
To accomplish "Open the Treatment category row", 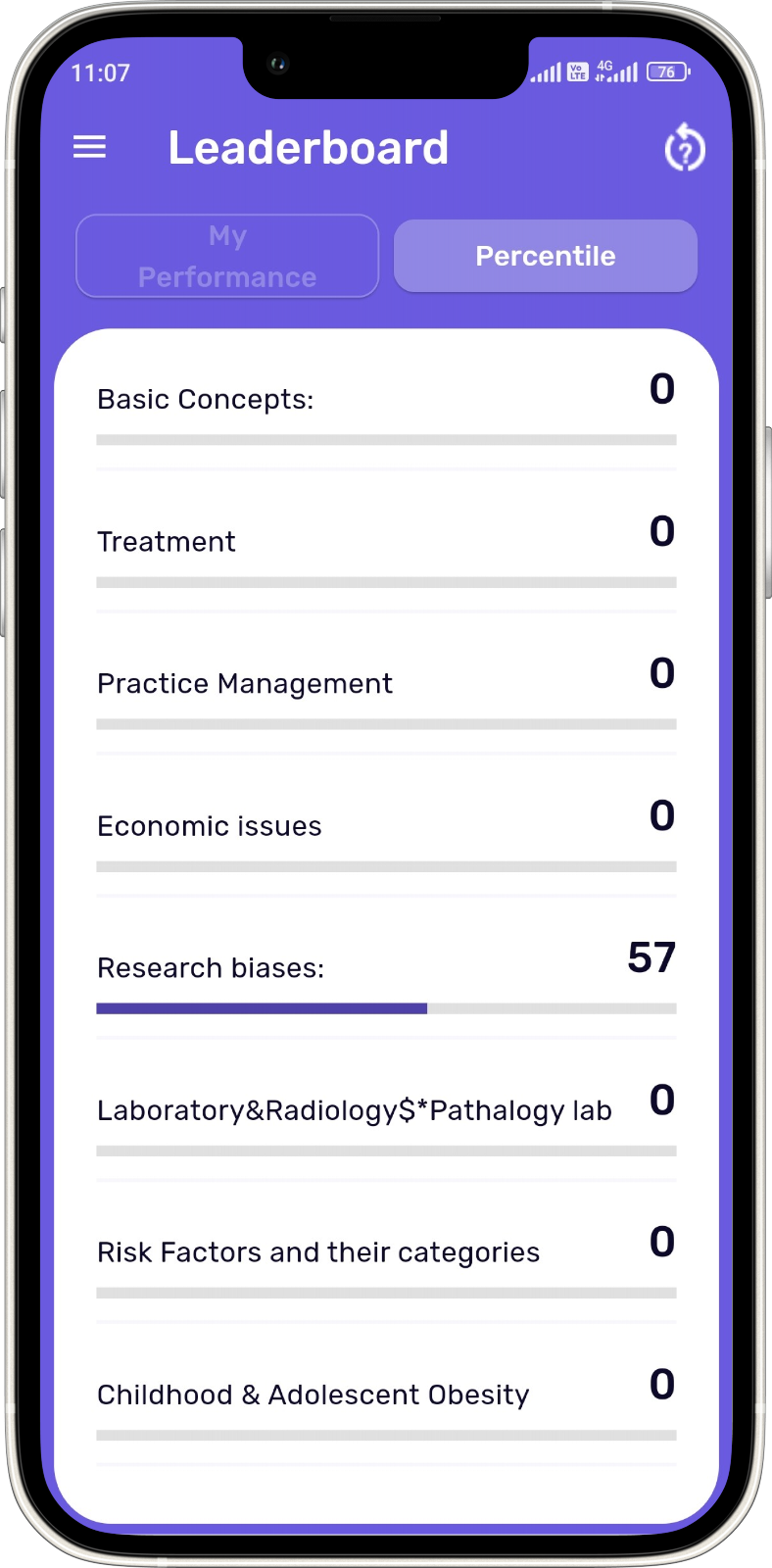I will 167,542.
